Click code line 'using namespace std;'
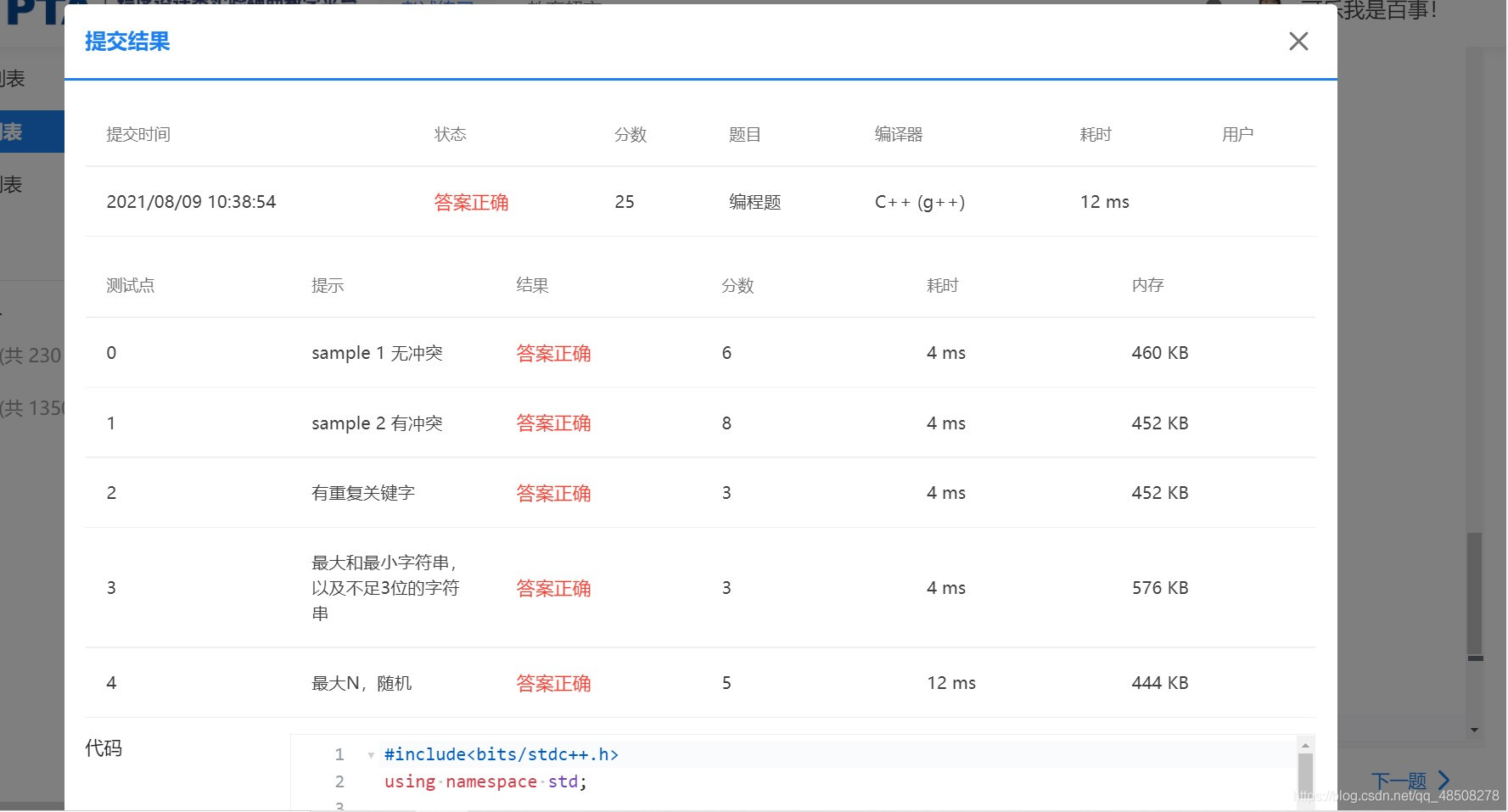The height and width of the screenshot is (812, 1508). (x=485, y=781)
